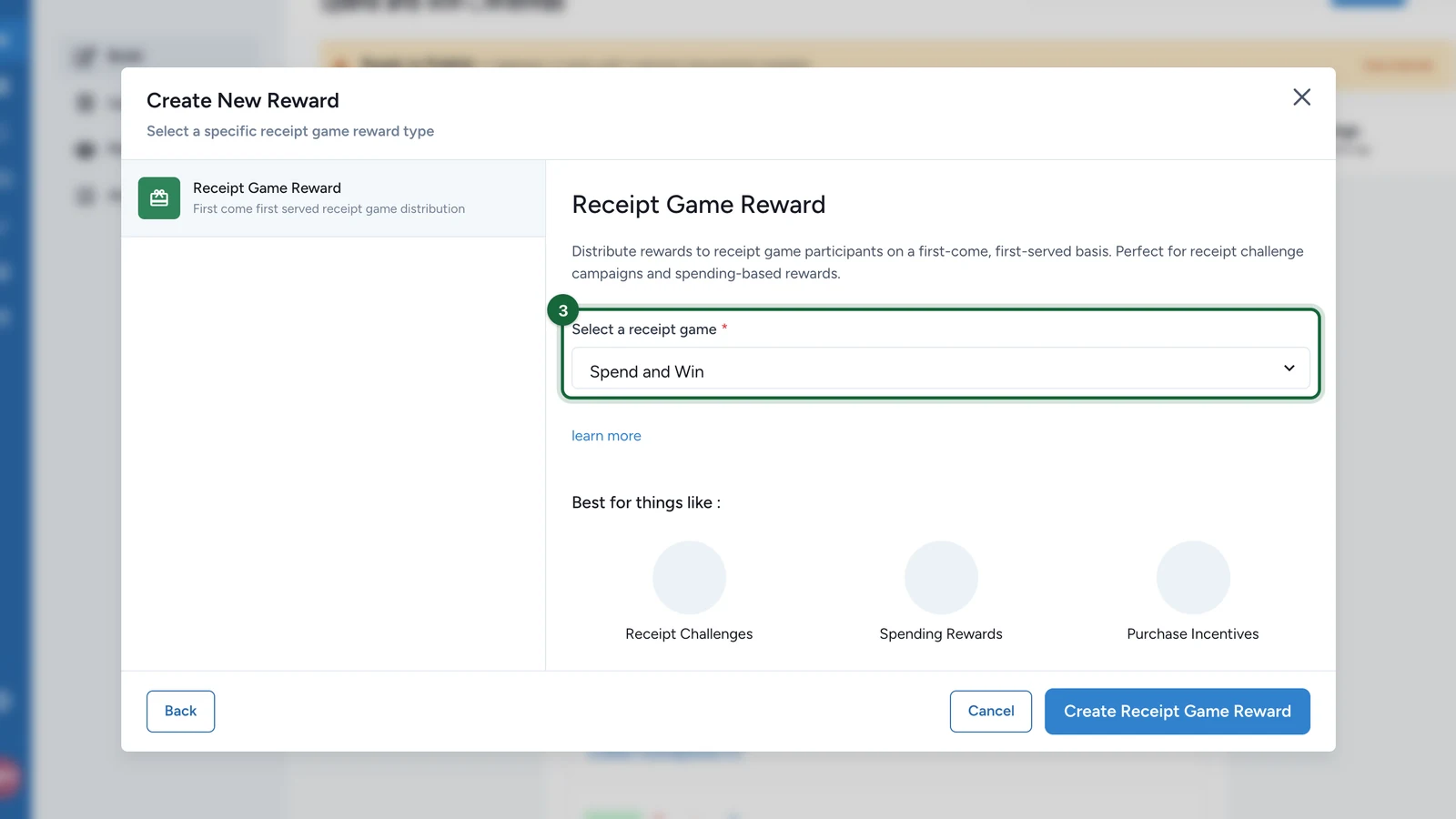The width and height of the screenshot is (1456, 819).
Task: Go back with the Back button
Action: coord(180,712)
